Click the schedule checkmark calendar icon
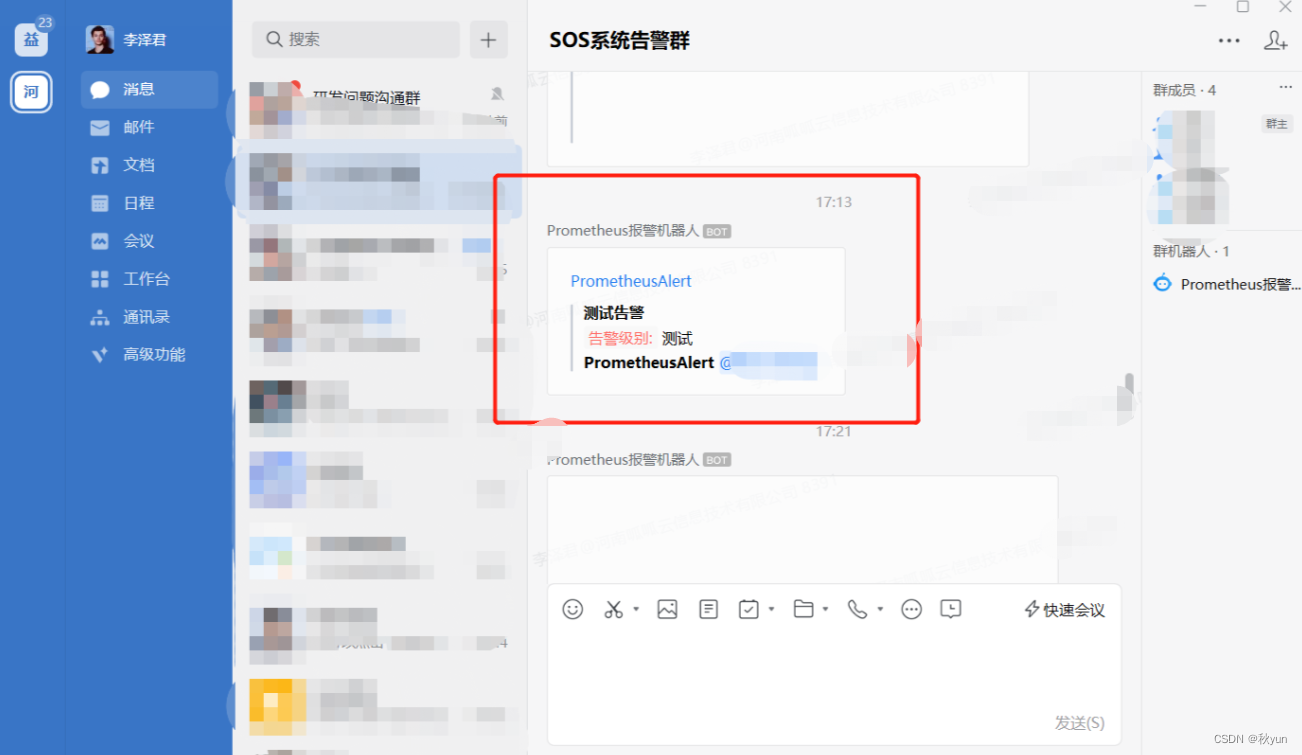 [749, 609]
